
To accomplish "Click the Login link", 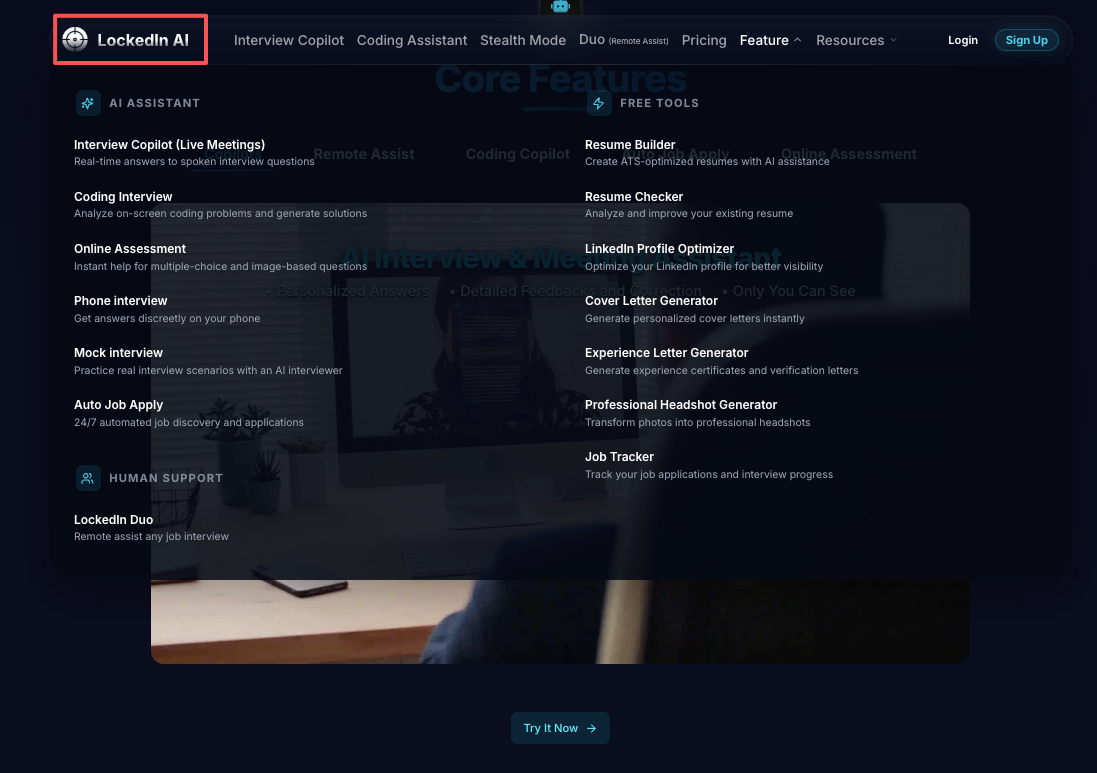I will point(962,40).
